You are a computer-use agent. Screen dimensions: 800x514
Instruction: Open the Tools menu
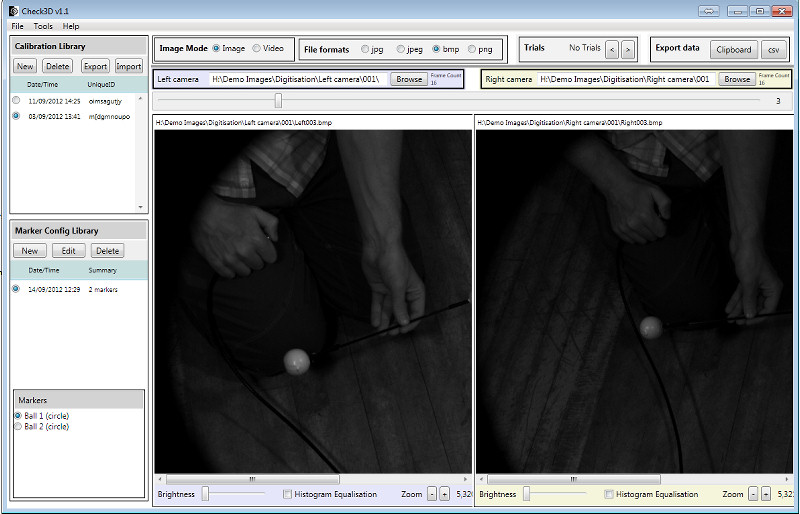click(x=43, y=26)
